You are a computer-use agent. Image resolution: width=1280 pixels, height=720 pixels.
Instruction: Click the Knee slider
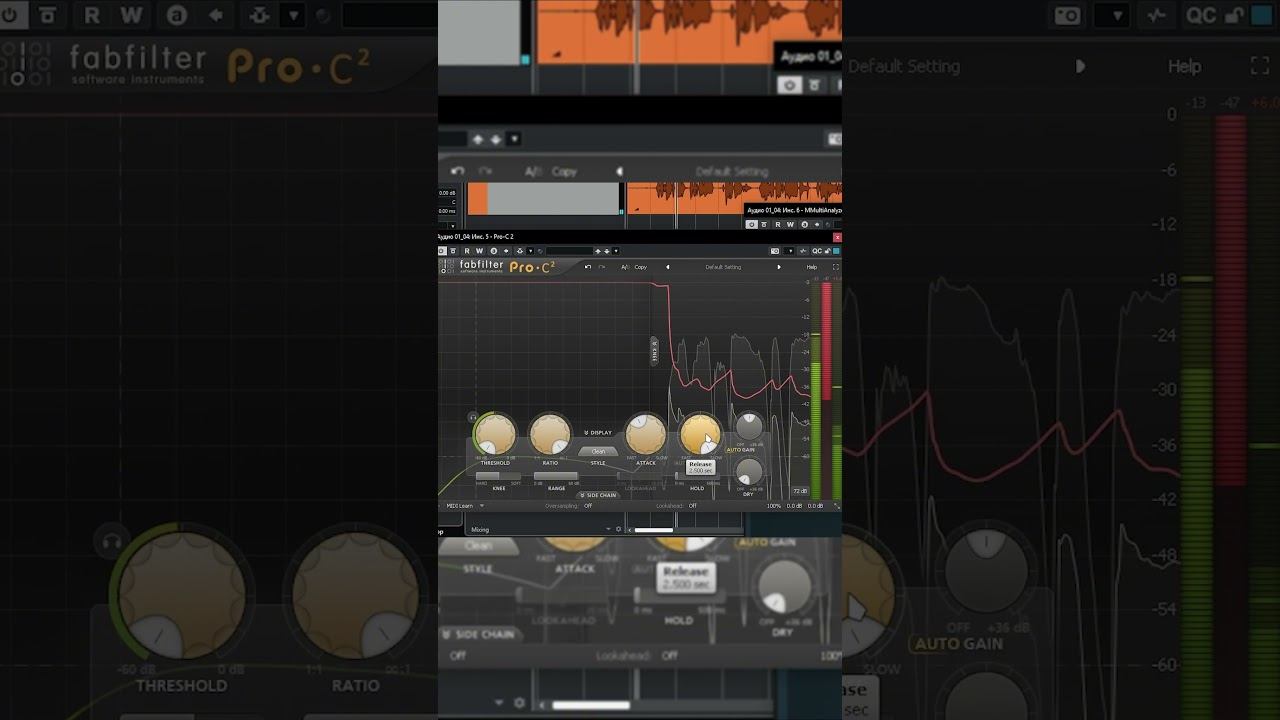(x=498, y=476)
